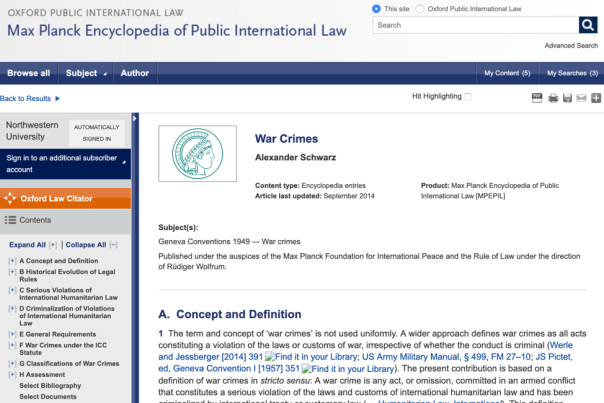Screen dimensions: 604x403
Task: Expand 'A Concept and Definition' section
Action: click(x=11, y=260)
